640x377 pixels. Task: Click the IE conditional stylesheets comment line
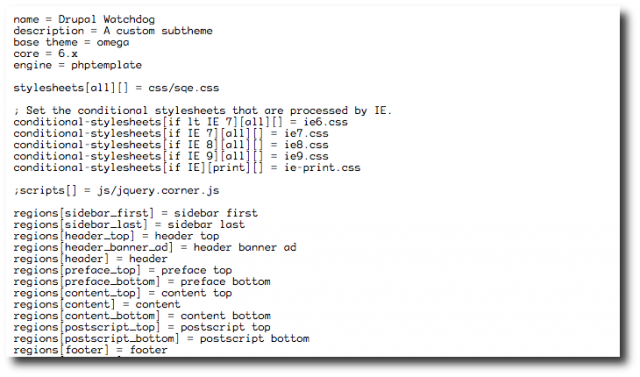tap(202, 111)
